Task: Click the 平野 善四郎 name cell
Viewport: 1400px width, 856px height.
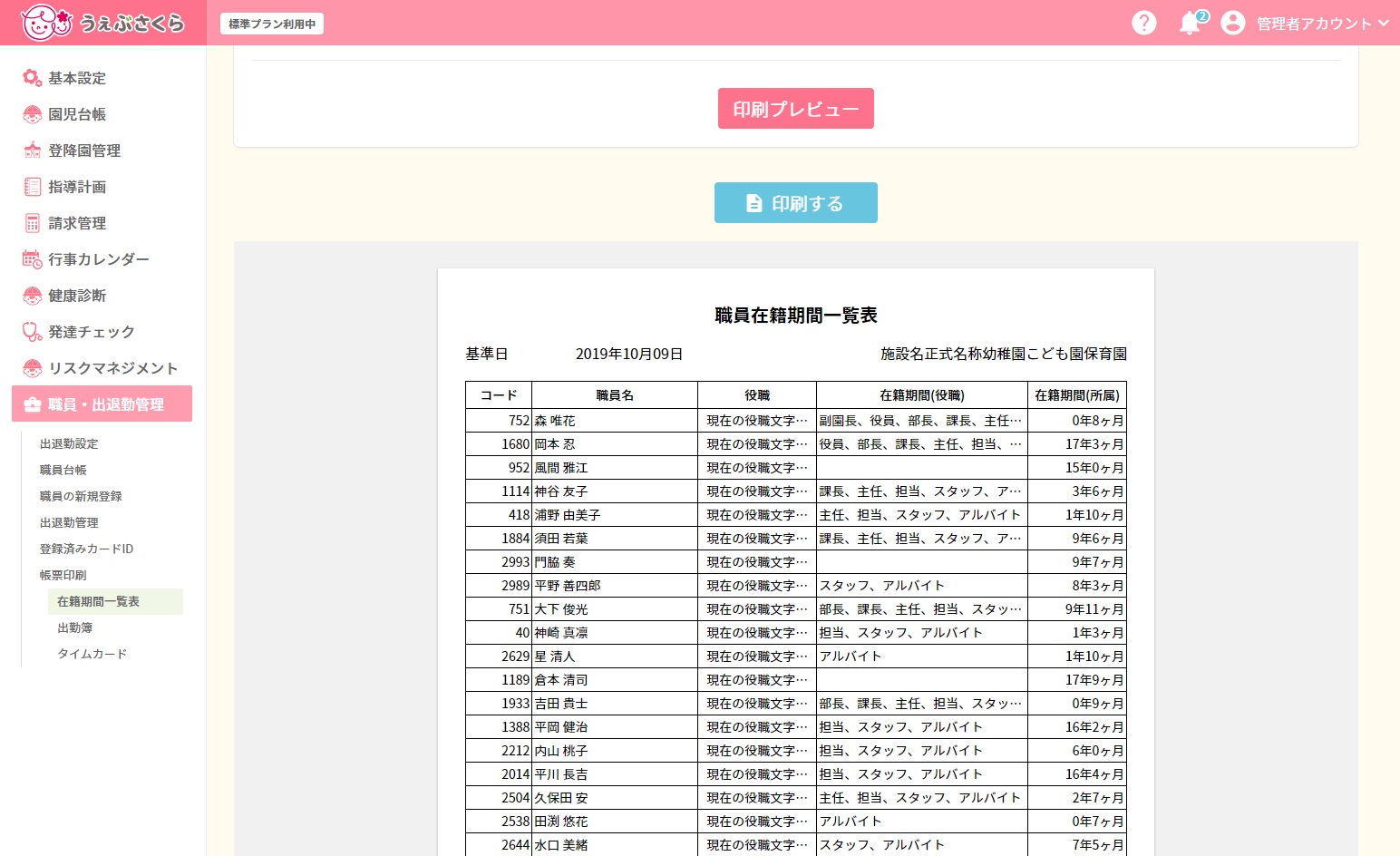Action: coord(615,586)
